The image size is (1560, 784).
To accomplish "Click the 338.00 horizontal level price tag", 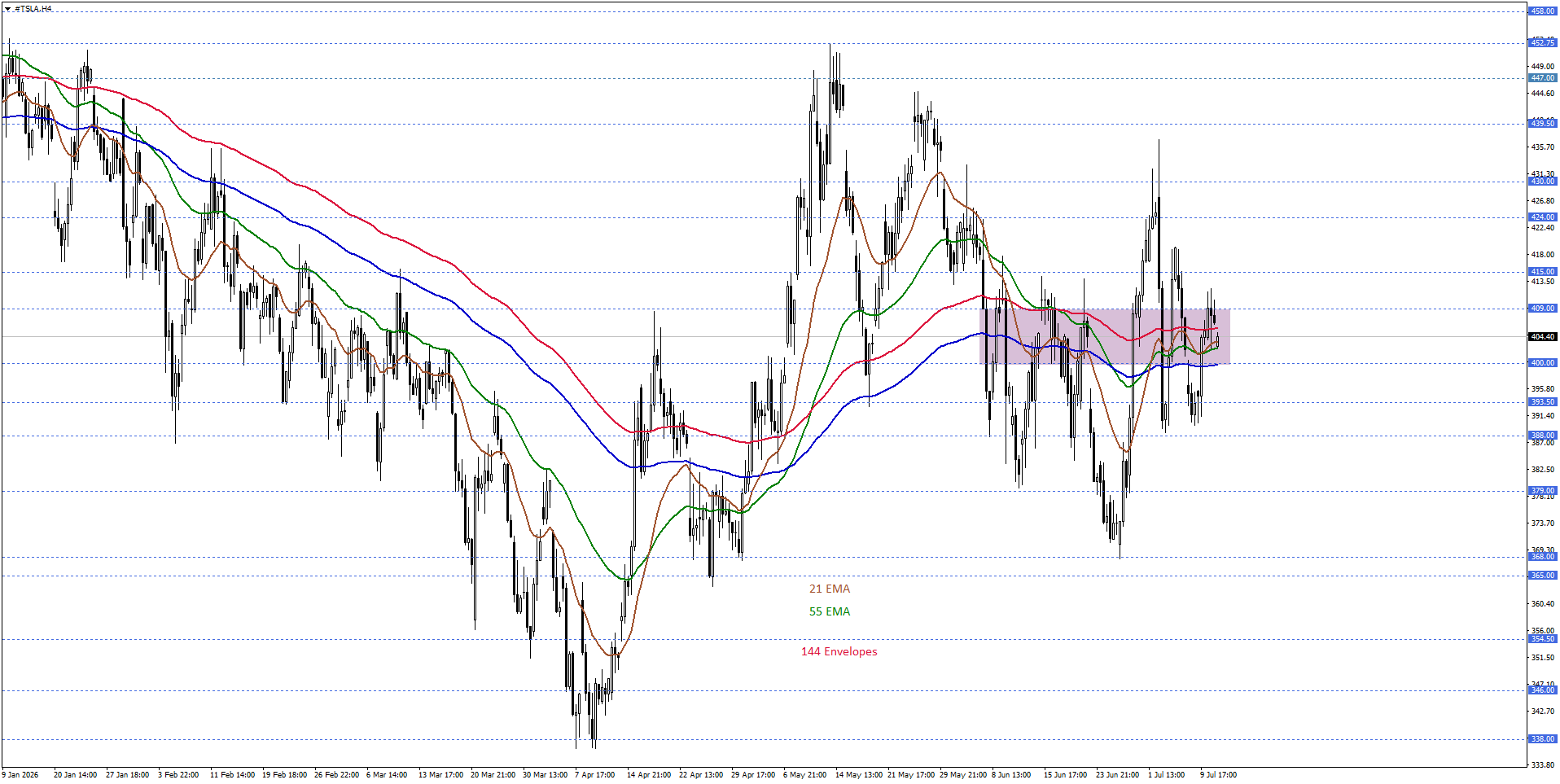I will click(x=1543, y=739).
